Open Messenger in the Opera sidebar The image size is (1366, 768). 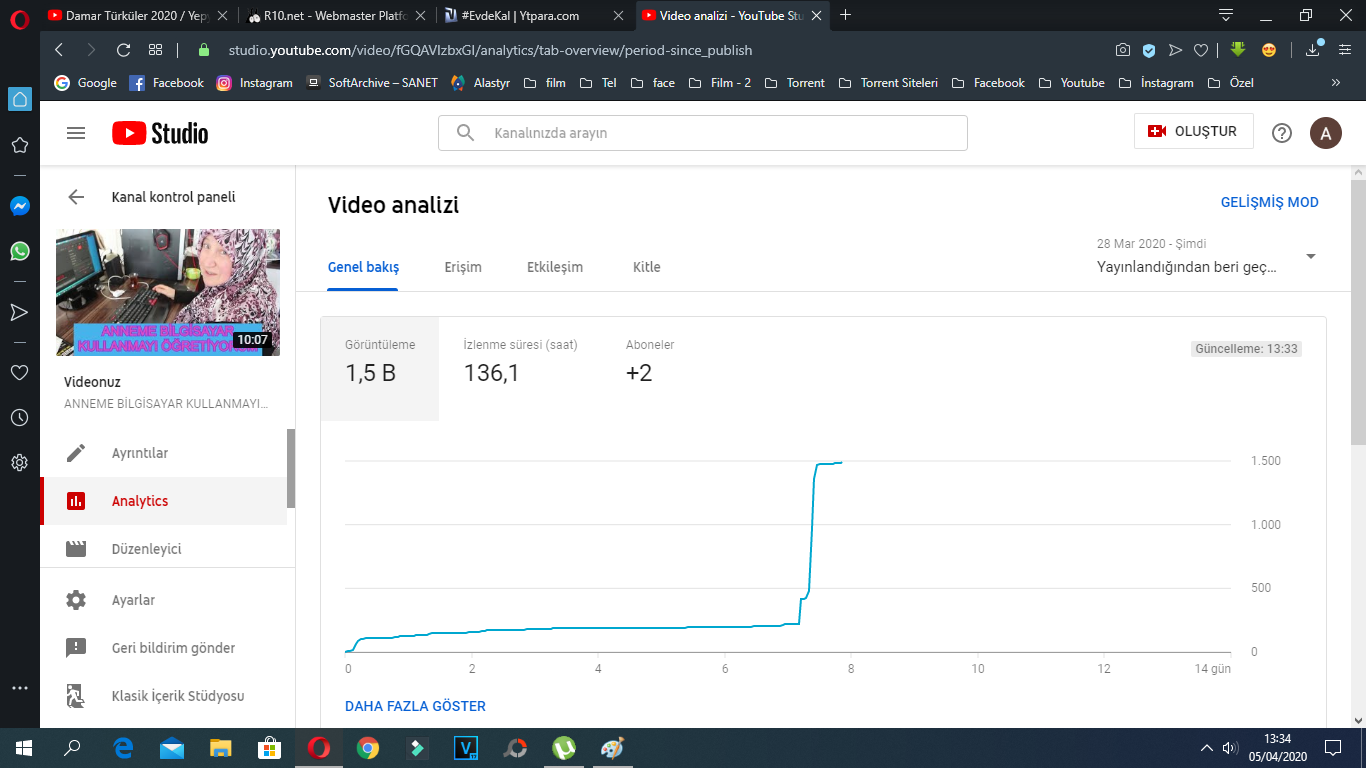coord(20,206)
